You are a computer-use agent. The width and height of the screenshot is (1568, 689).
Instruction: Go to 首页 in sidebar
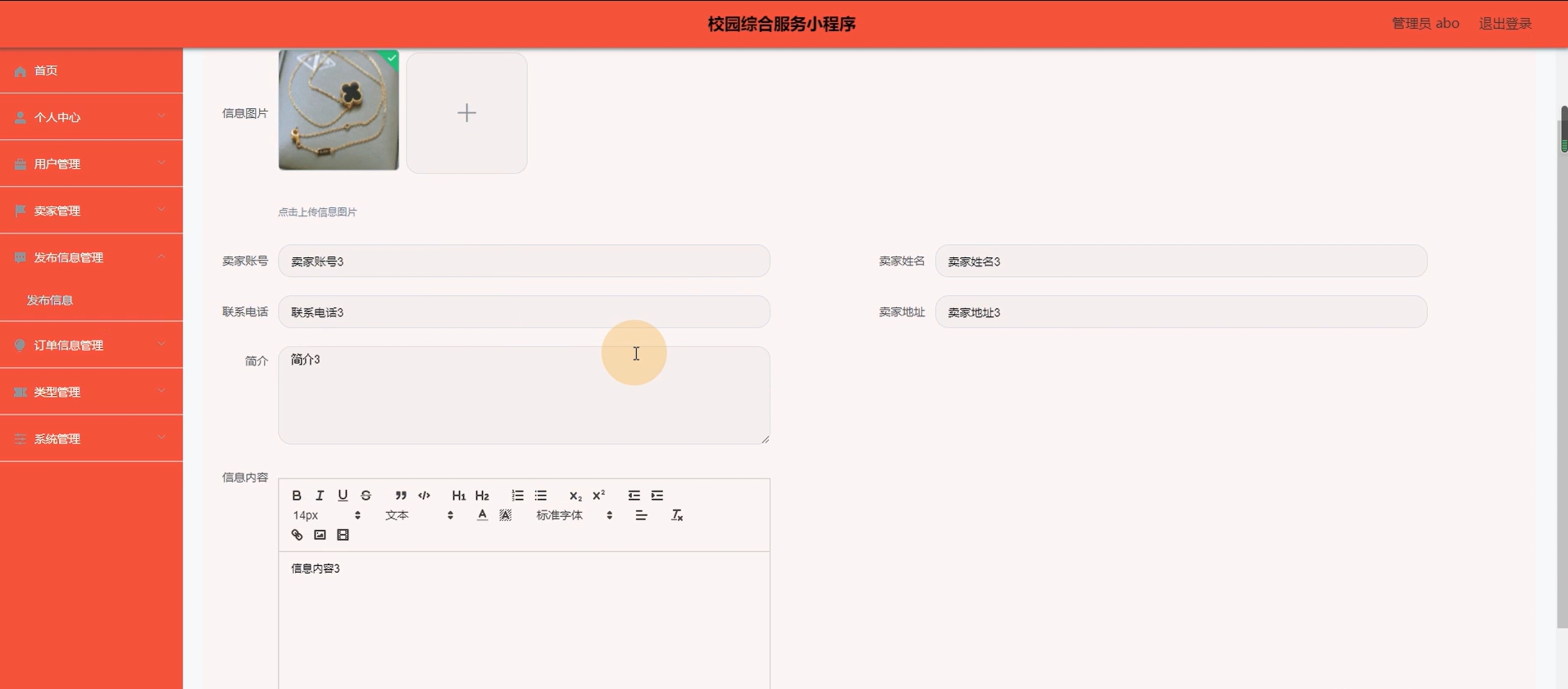coord(46,70)
